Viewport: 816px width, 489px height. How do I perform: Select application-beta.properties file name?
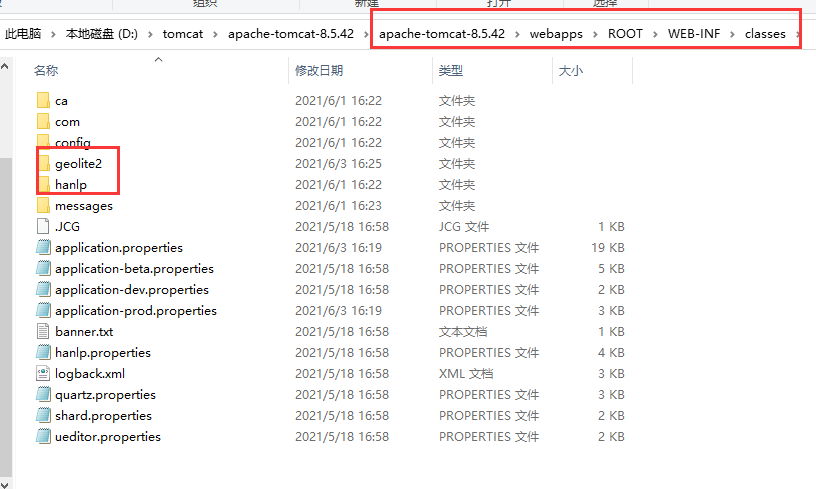pyautogui.click(x=134, y=268)
